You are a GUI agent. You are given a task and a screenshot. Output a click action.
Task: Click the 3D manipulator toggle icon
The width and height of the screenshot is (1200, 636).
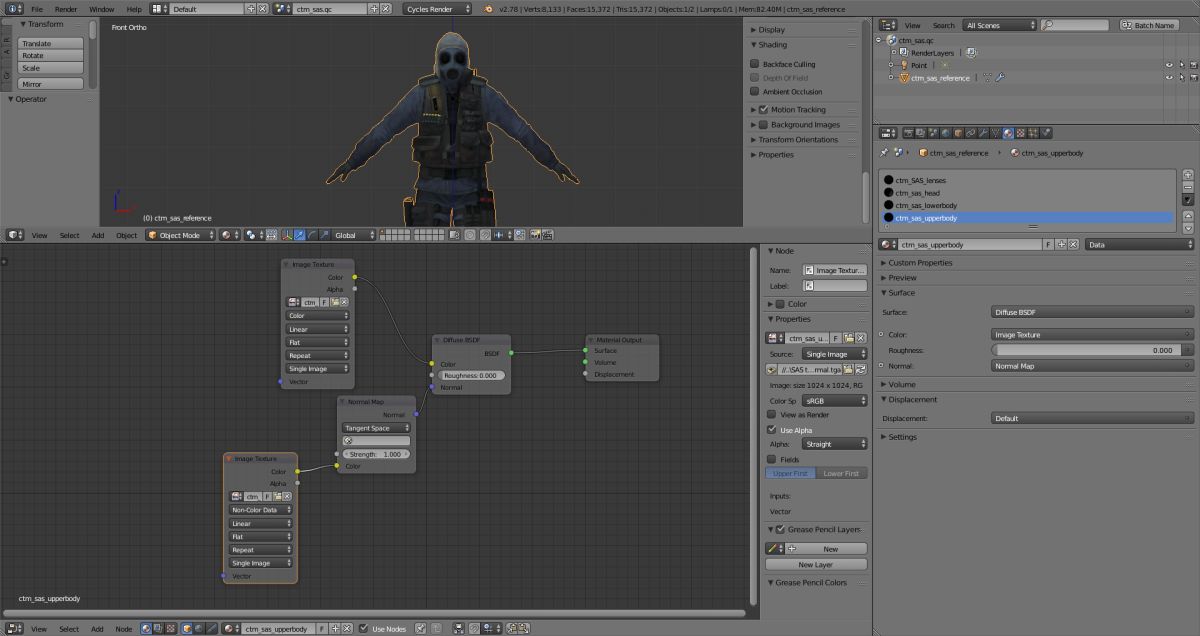pyautogui.click(x=286, y=235)
